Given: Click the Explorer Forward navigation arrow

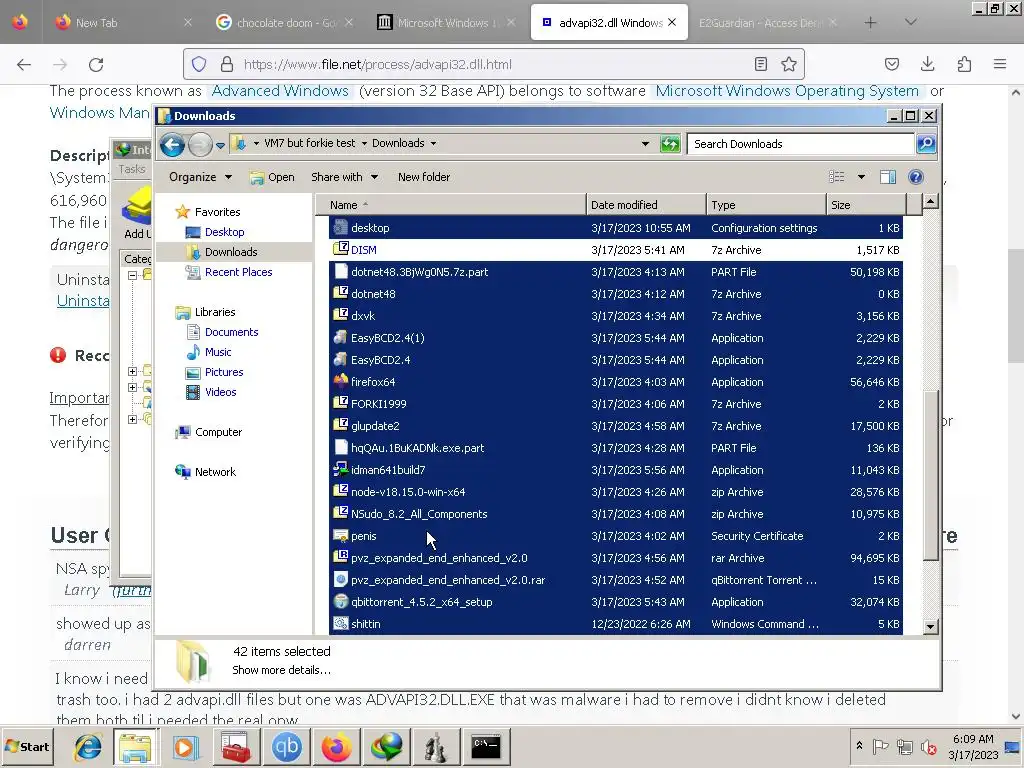Looking at the screenshot, I should tap(200, 144).
